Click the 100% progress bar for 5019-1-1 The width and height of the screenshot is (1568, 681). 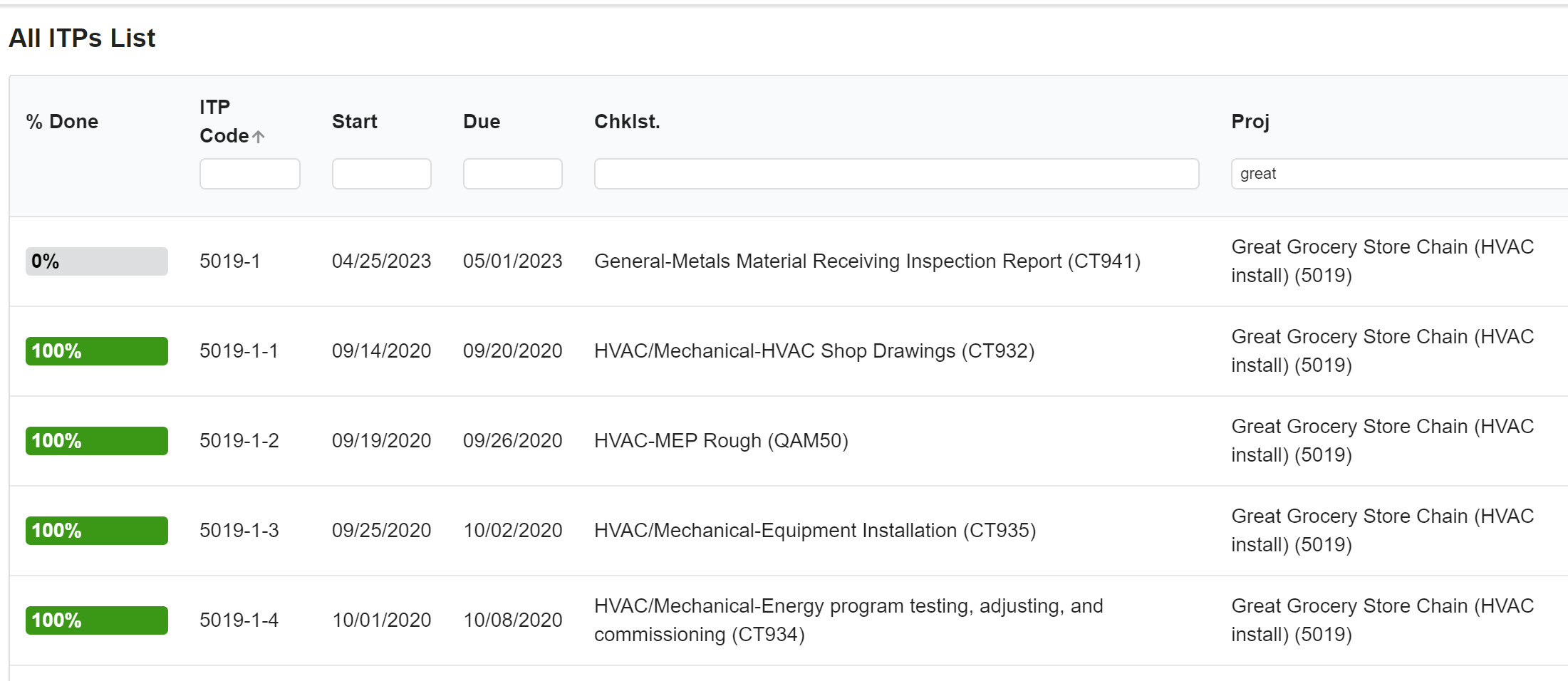pyautogui.click(x=97, y=351)
